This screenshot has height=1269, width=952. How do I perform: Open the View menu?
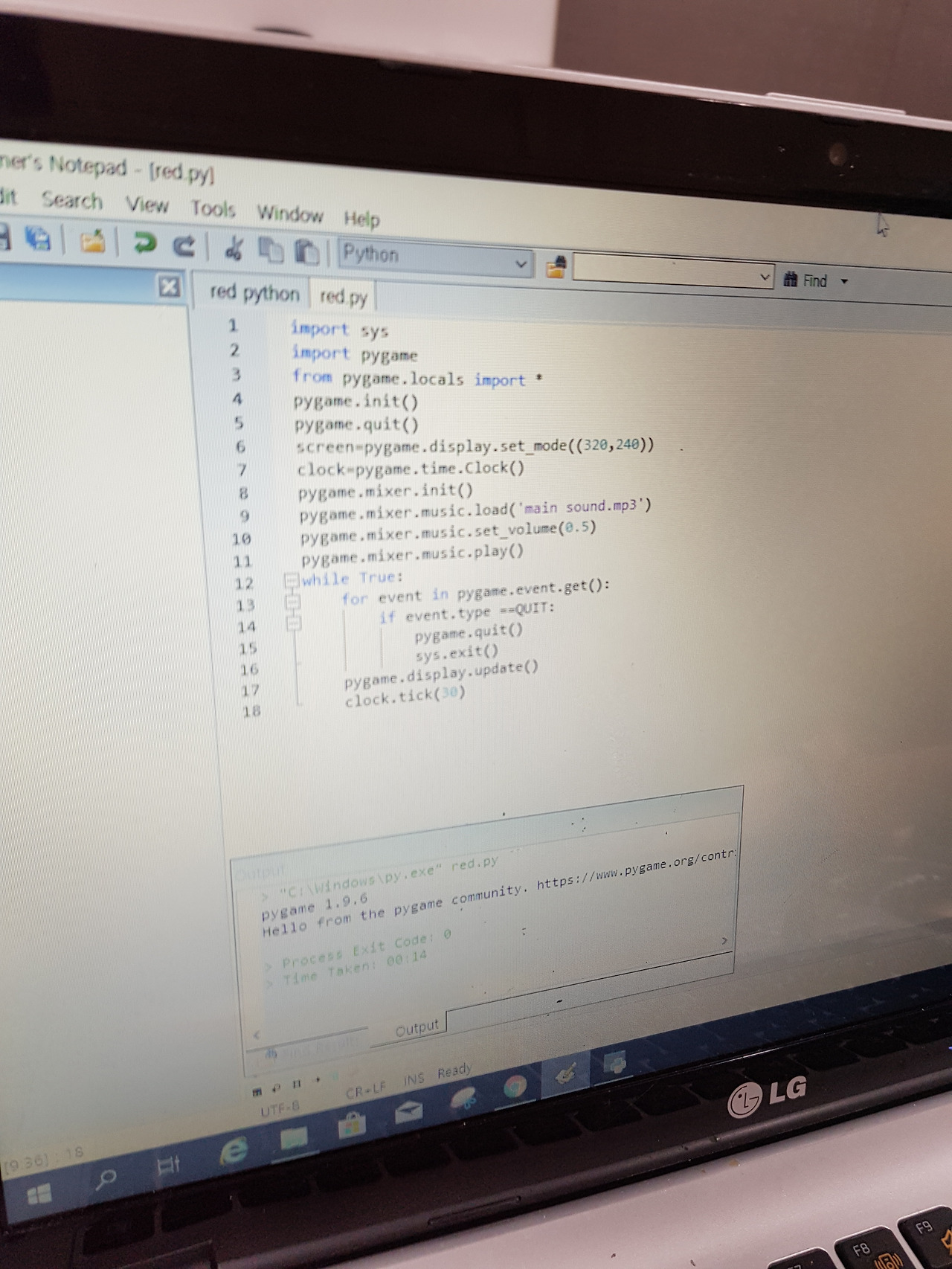147,205
